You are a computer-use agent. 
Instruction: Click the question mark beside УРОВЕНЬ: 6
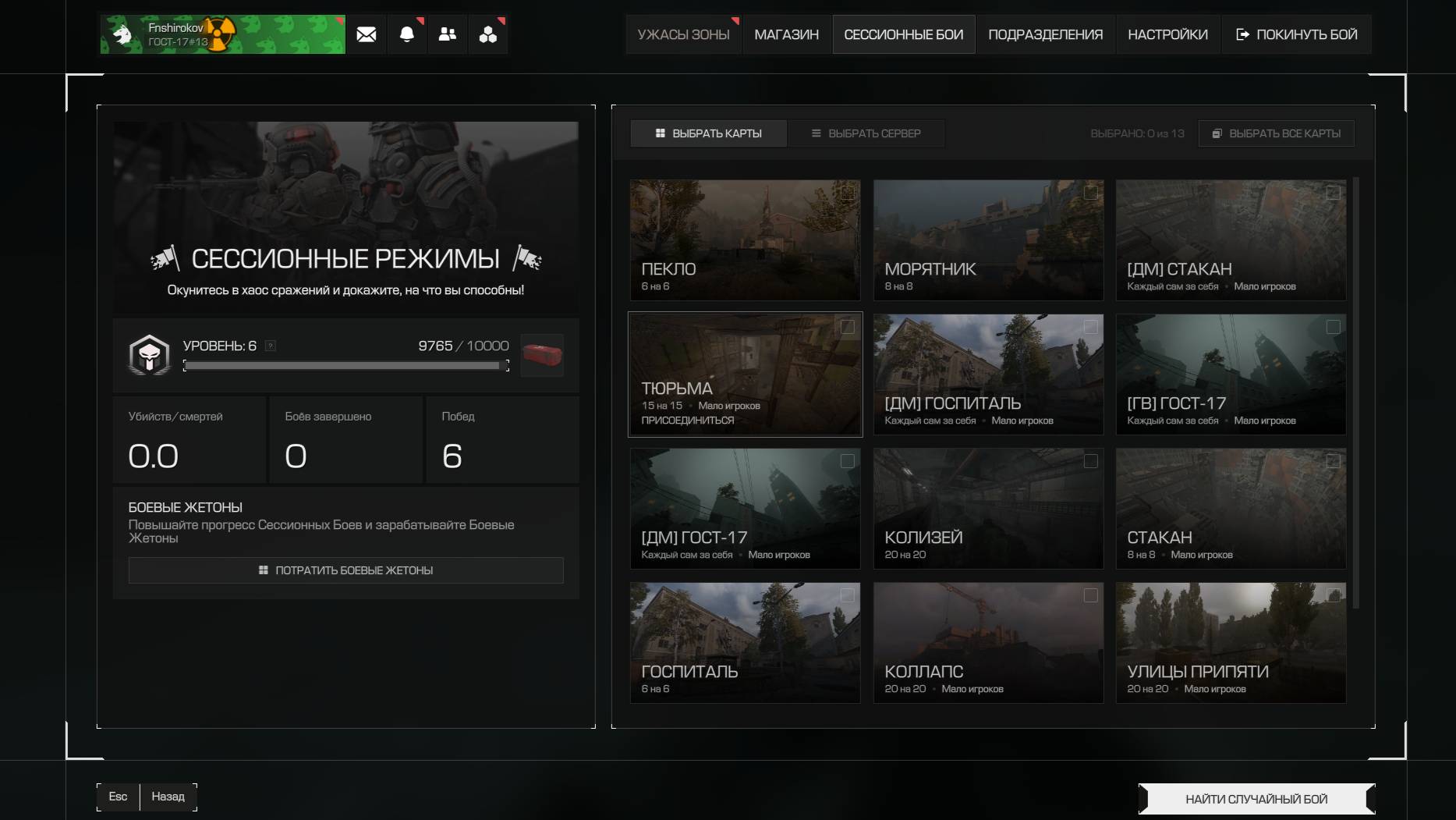[x=270, y=346]
